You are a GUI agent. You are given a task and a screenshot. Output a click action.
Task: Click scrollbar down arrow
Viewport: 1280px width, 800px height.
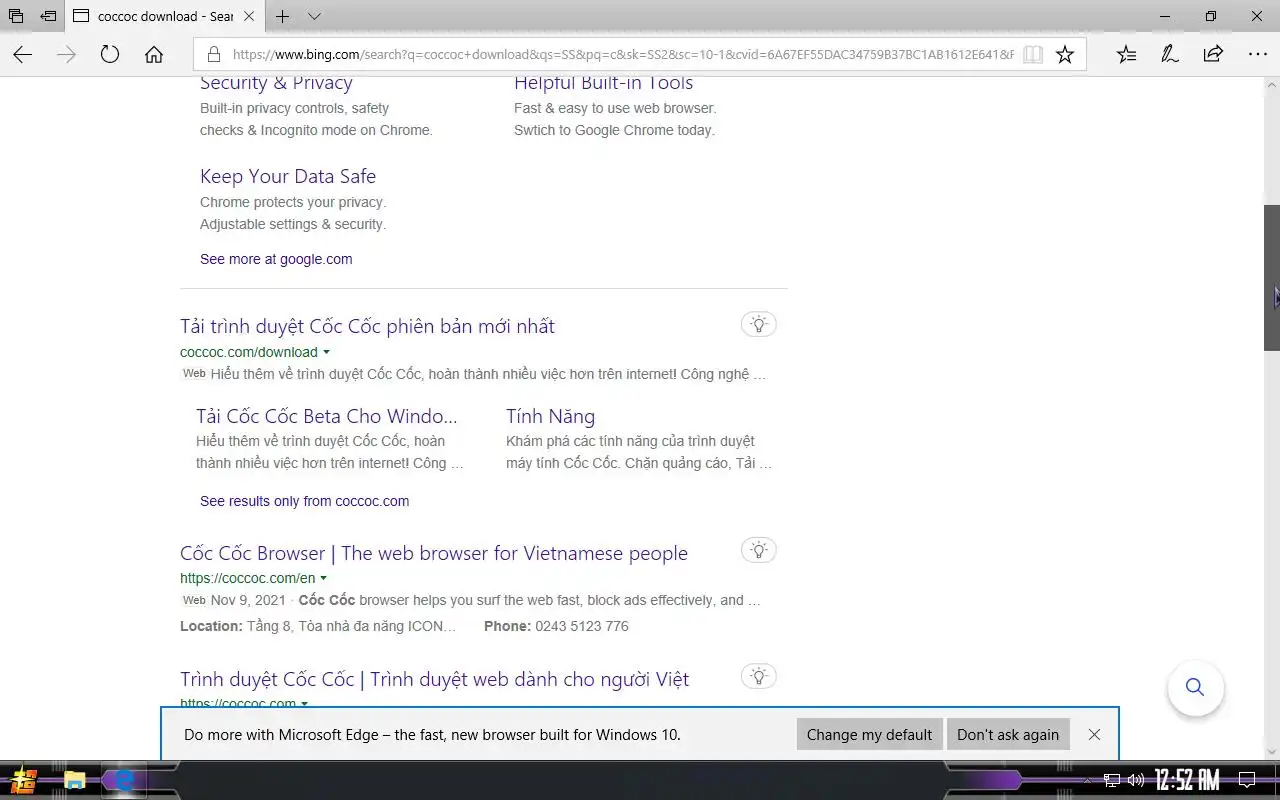point(1272,752)
